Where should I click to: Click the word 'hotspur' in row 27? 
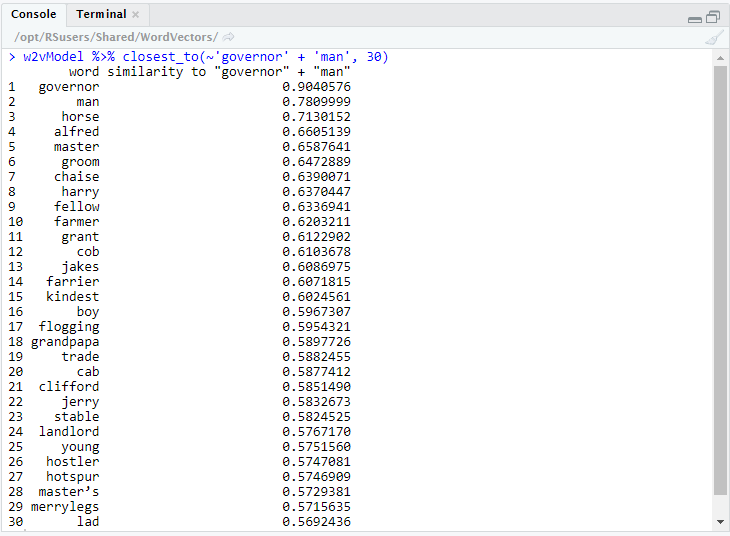click(x=72, y=477)
